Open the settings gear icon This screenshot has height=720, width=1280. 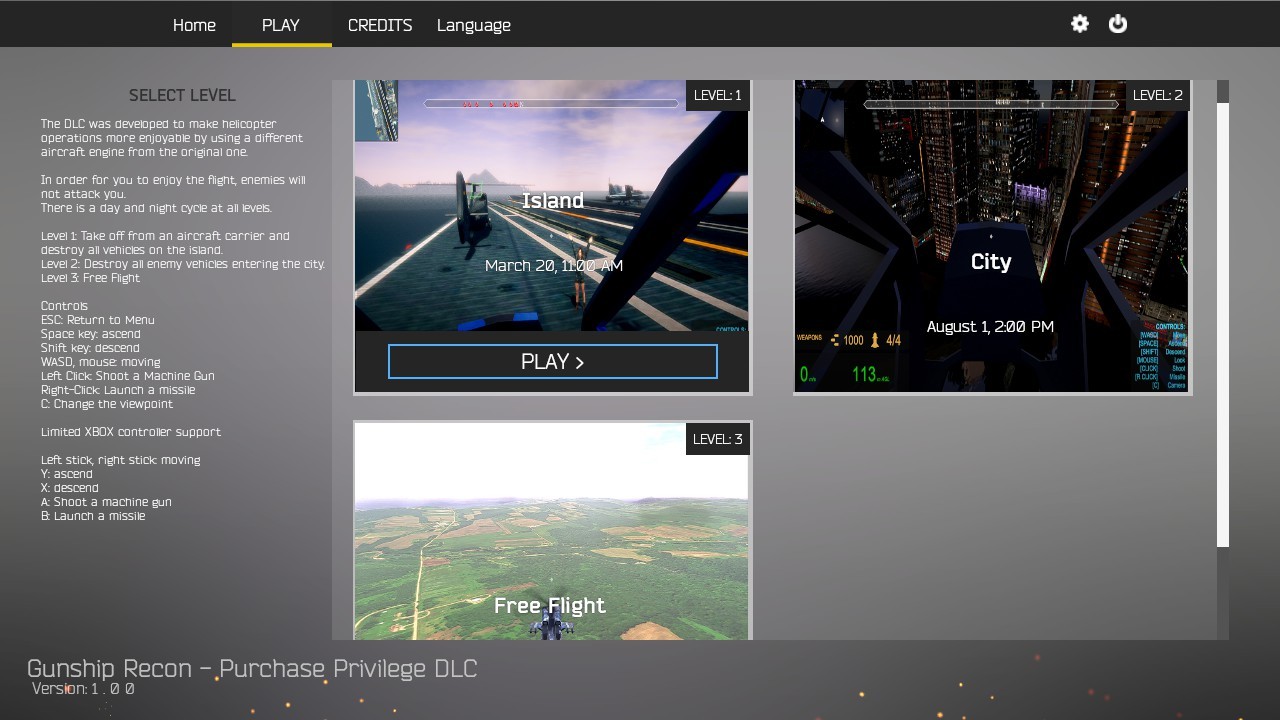(1080, 24)
